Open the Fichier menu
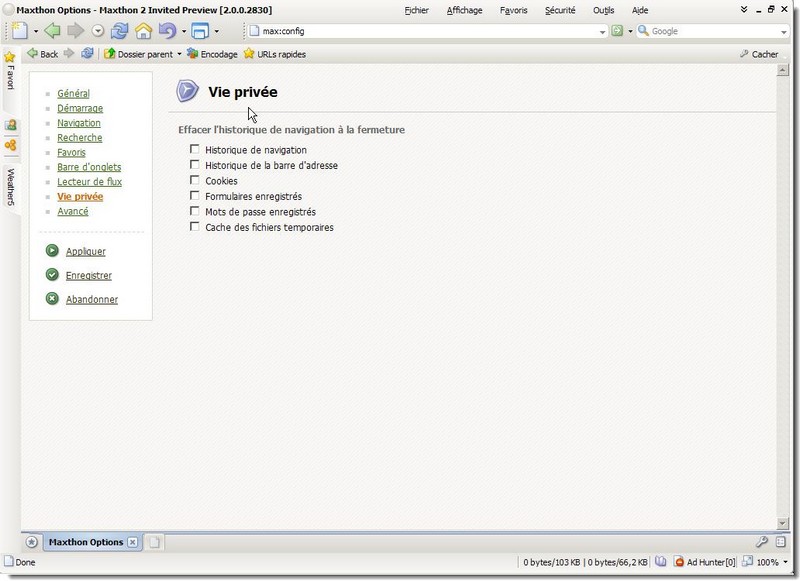 pyautogui.click(x=416, y=10)
